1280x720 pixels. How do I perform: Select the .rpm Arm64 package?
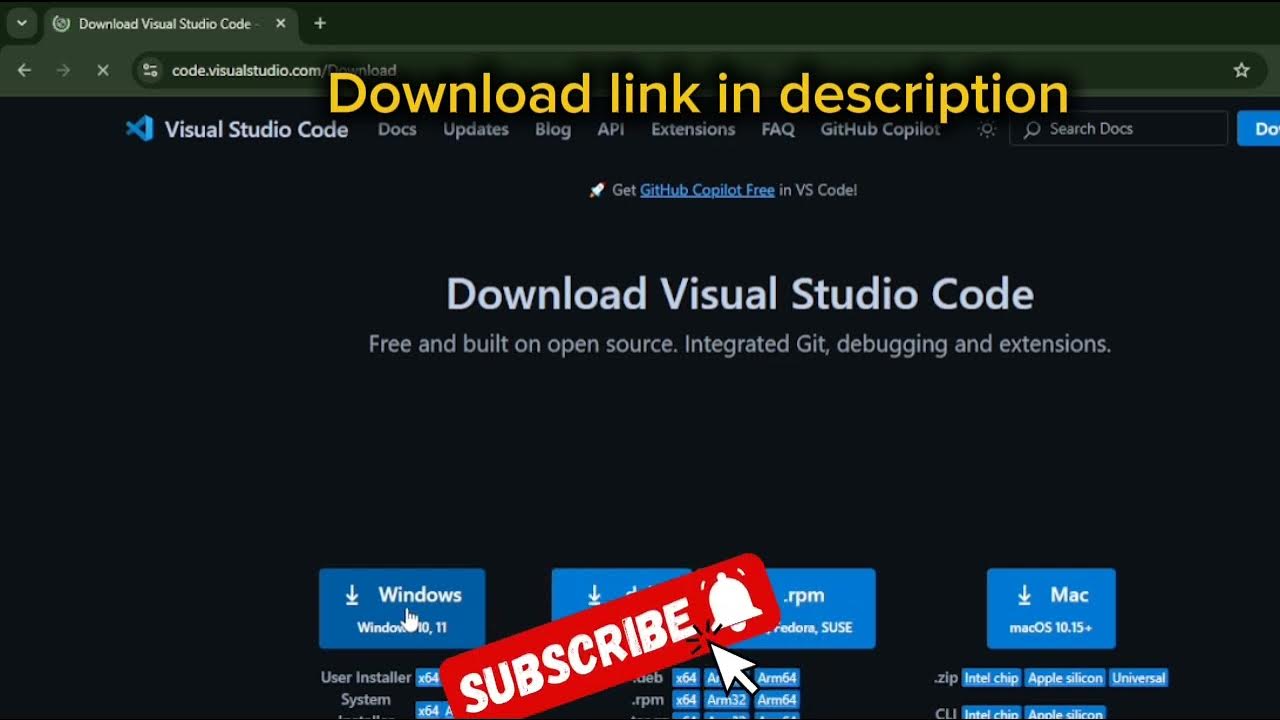[x=777, y=700]
